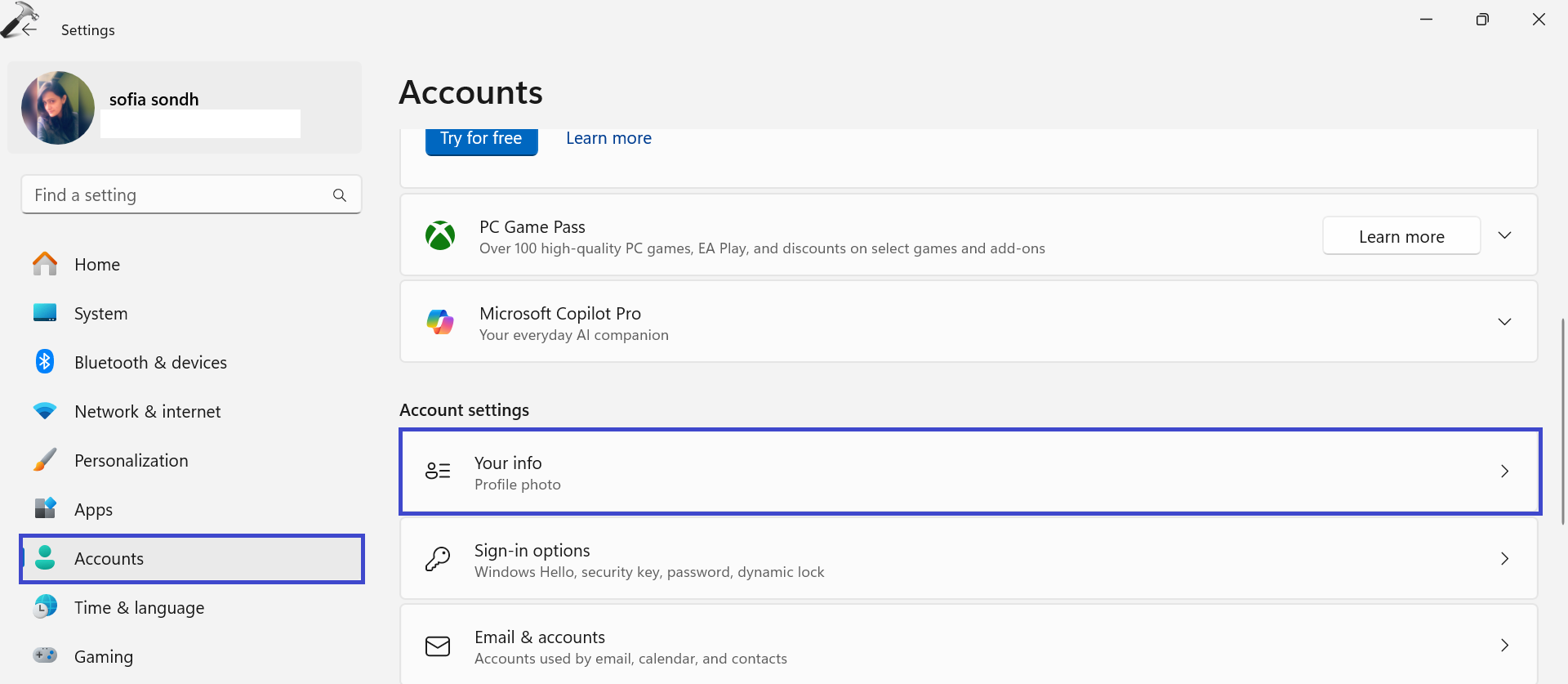
Task: Click the Time & language globe icon
Action: click(45, 606)
